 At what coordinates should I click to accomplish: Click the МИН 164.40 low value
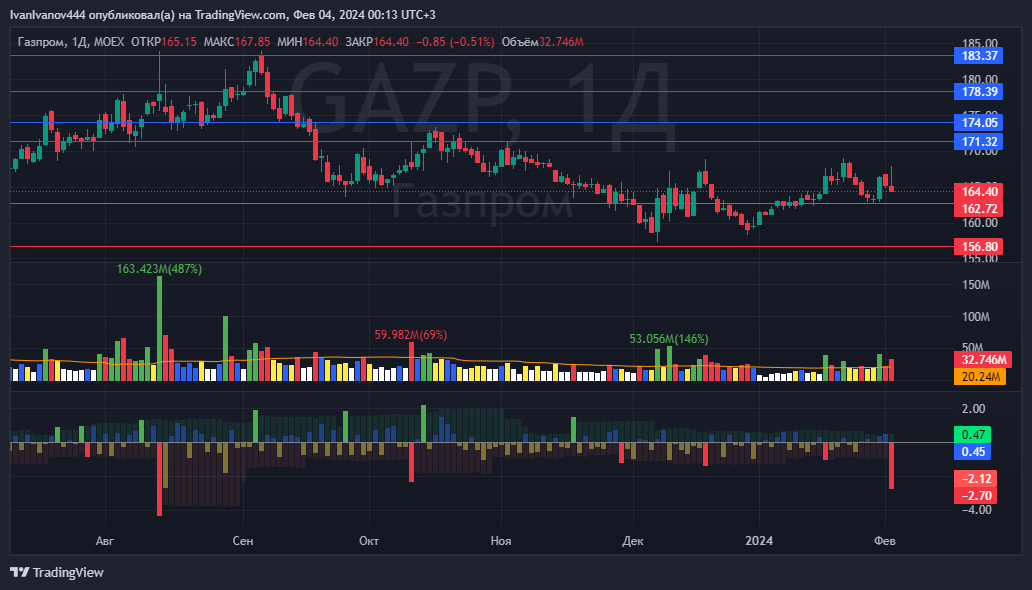click(x=307, y=41)
